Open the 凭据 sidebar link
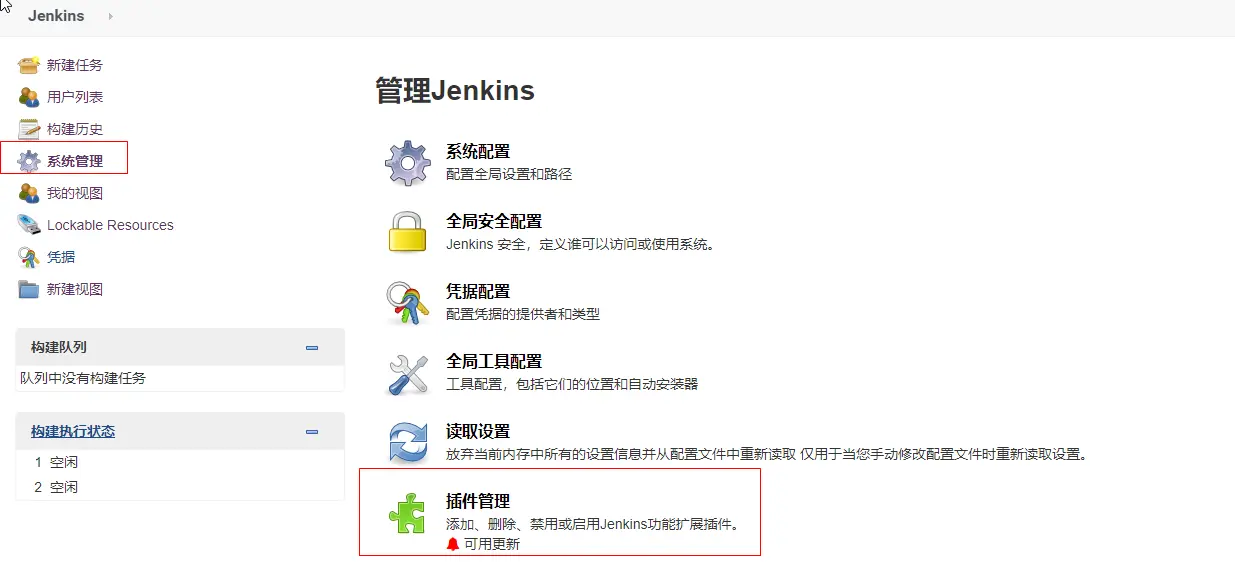 pos(61,257)
